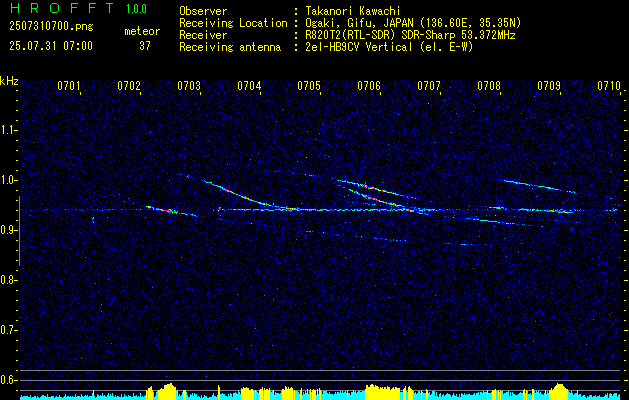Image resolution: width=629 pixels, height=400 pixels.
Task: Select antenna text 2el-HB9CV Vertical
Action: tap(359, 47)
